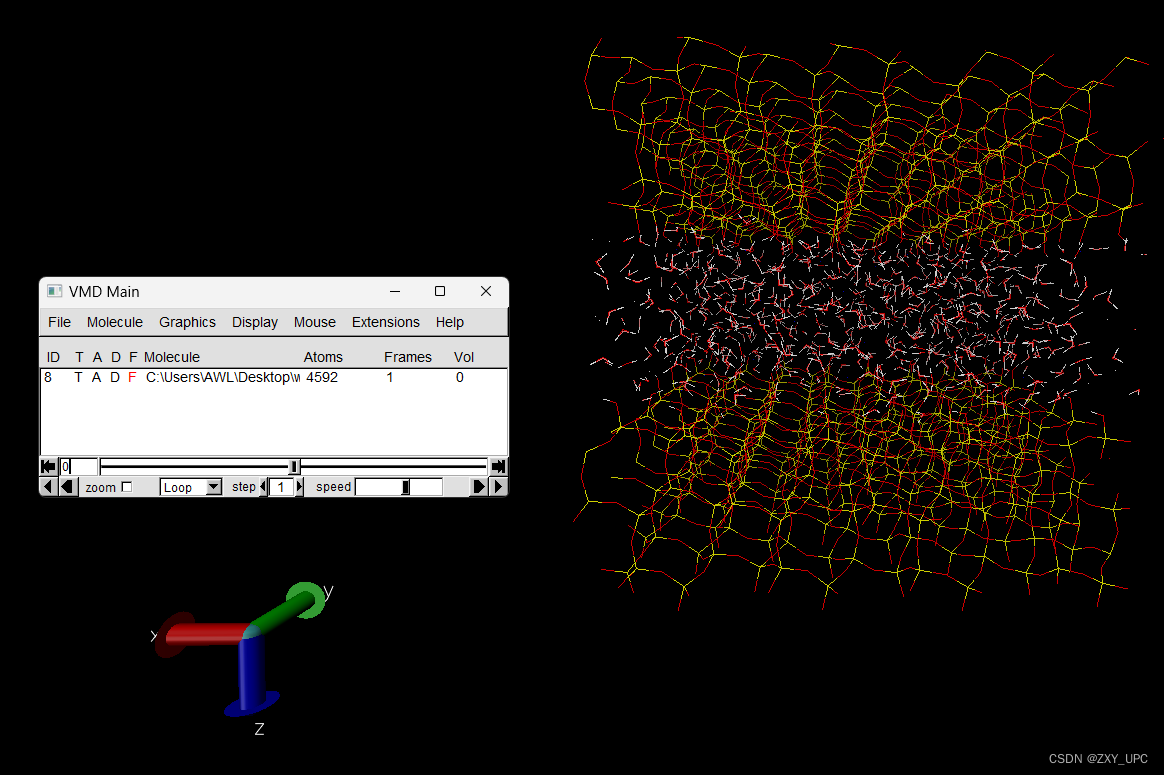Close the VMD Main window

(x=486, y=291)
